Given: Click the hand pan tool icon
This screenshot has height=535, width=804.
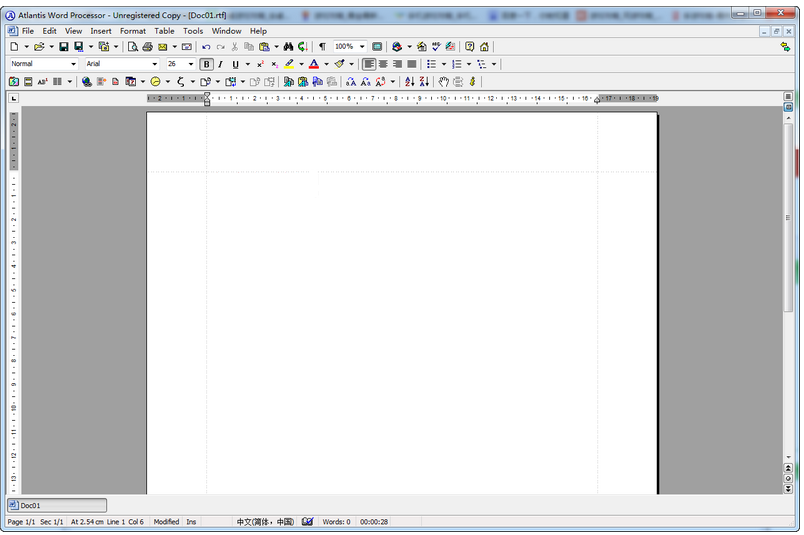Looking at the screenshot, I should click(x=444, y=81).
